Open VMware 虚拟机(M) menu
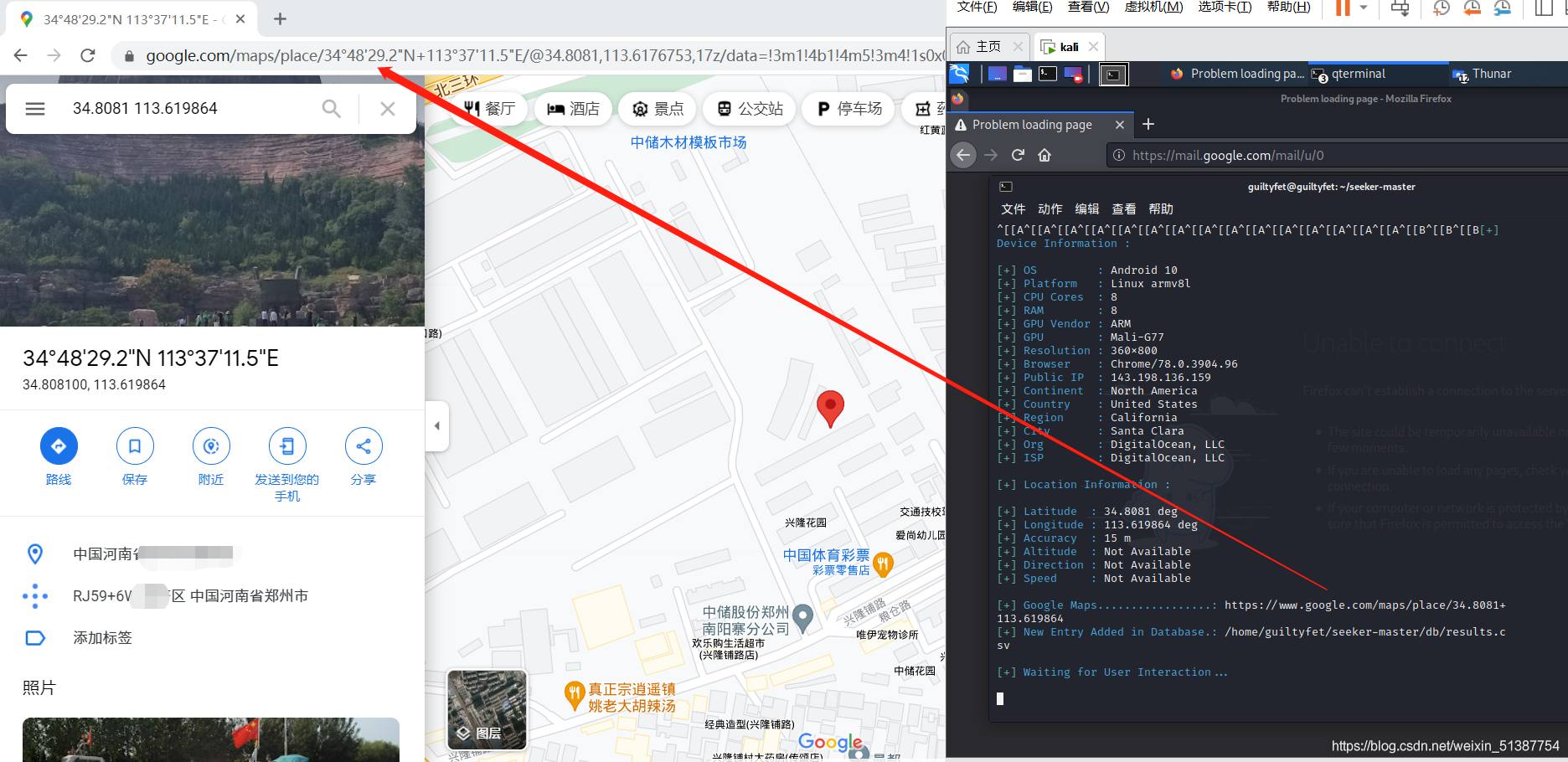Image resolution: width=1568 pixels, height=762 pixels. coord(1153,7)
